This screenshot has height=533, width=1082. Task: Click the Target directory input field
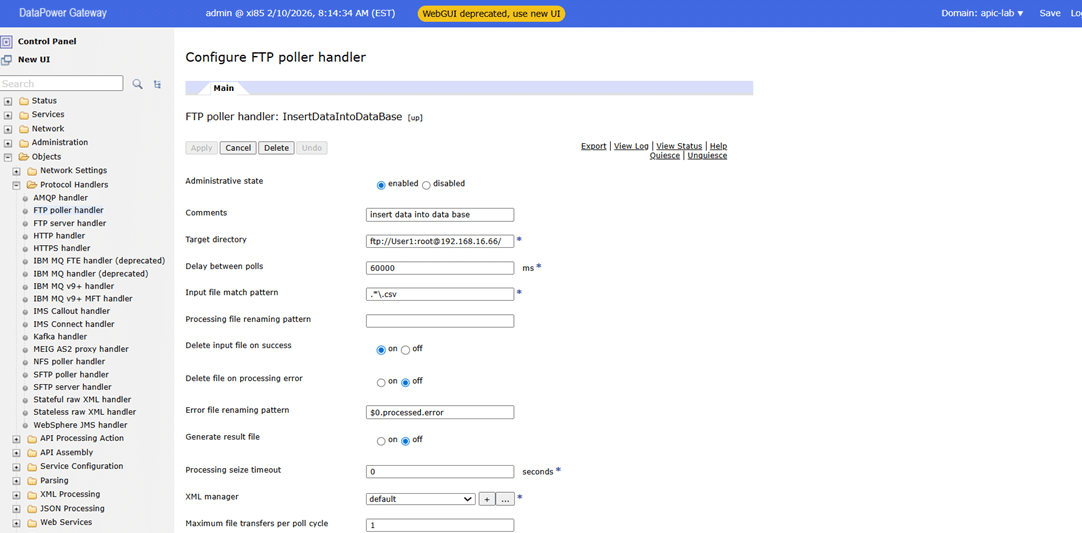(440, 241)
